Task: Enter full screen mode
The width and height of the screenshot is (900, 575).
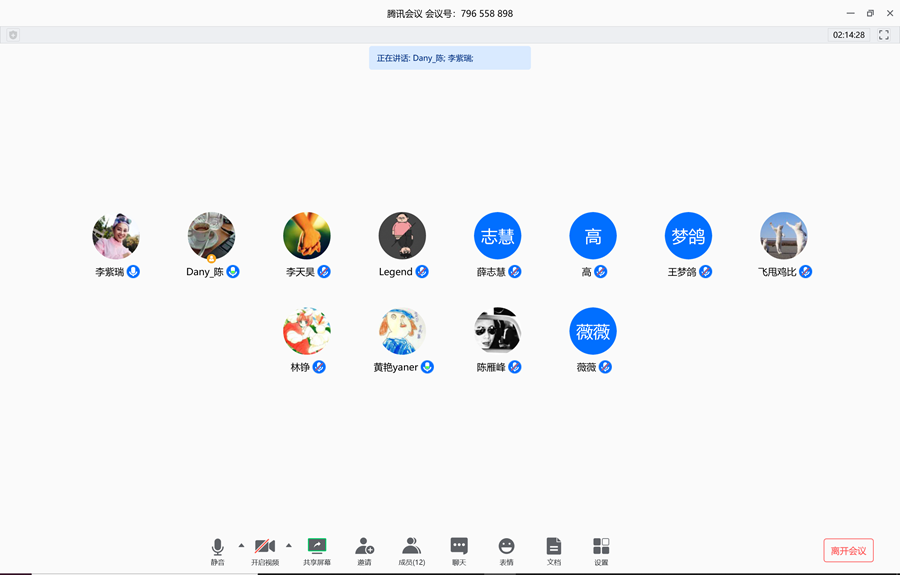Action: (884, 35)
